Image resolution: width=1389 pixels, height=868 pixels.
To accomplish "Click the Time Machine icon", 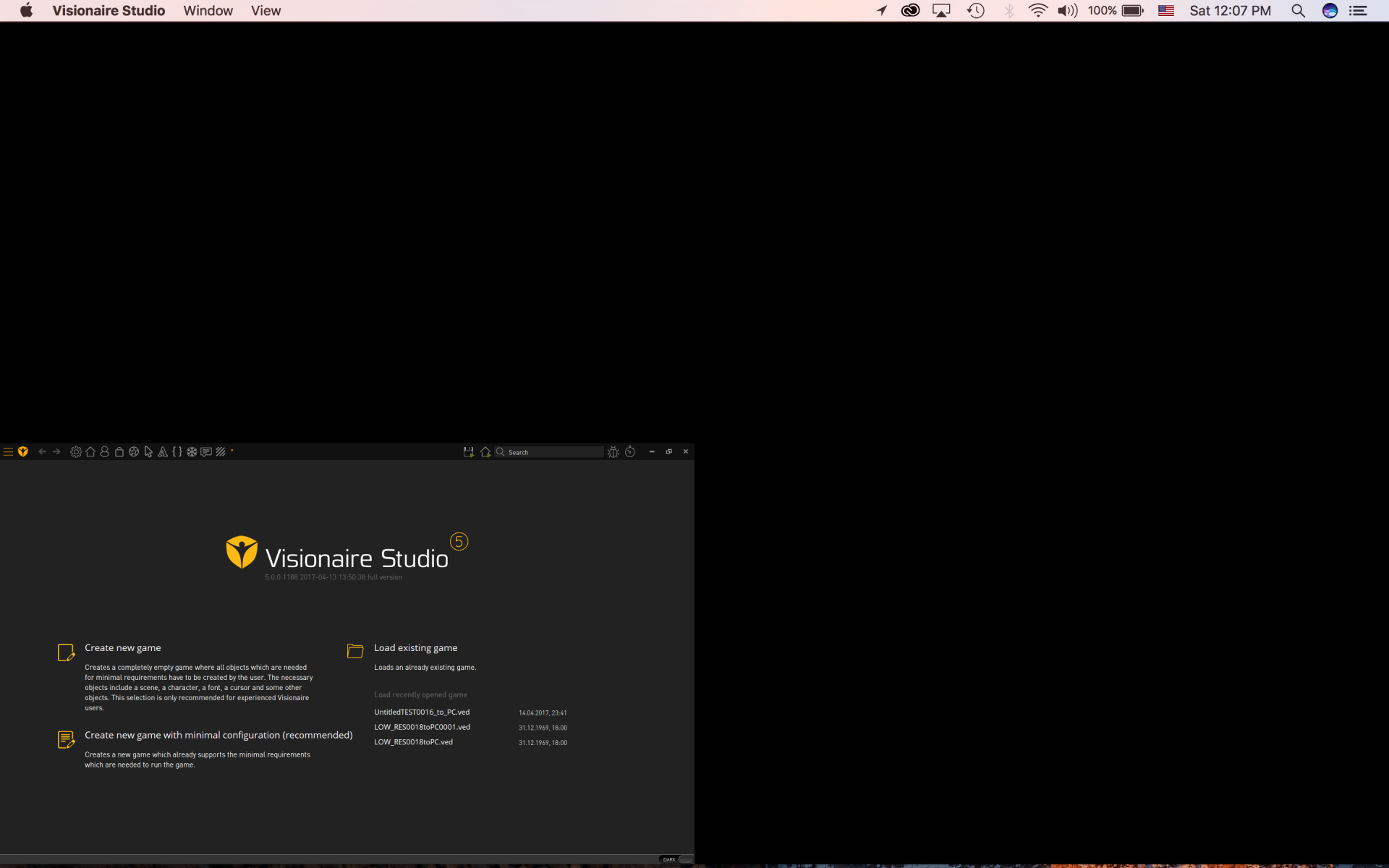I will coord(976,11).
